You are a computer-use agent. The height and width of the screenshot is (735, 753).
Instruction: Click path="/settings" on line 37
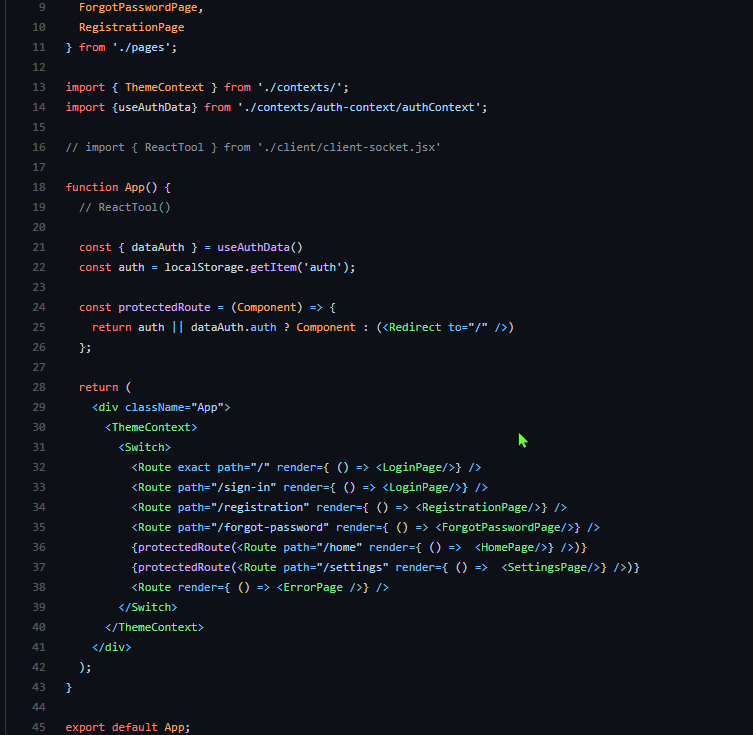coord(336,567)
